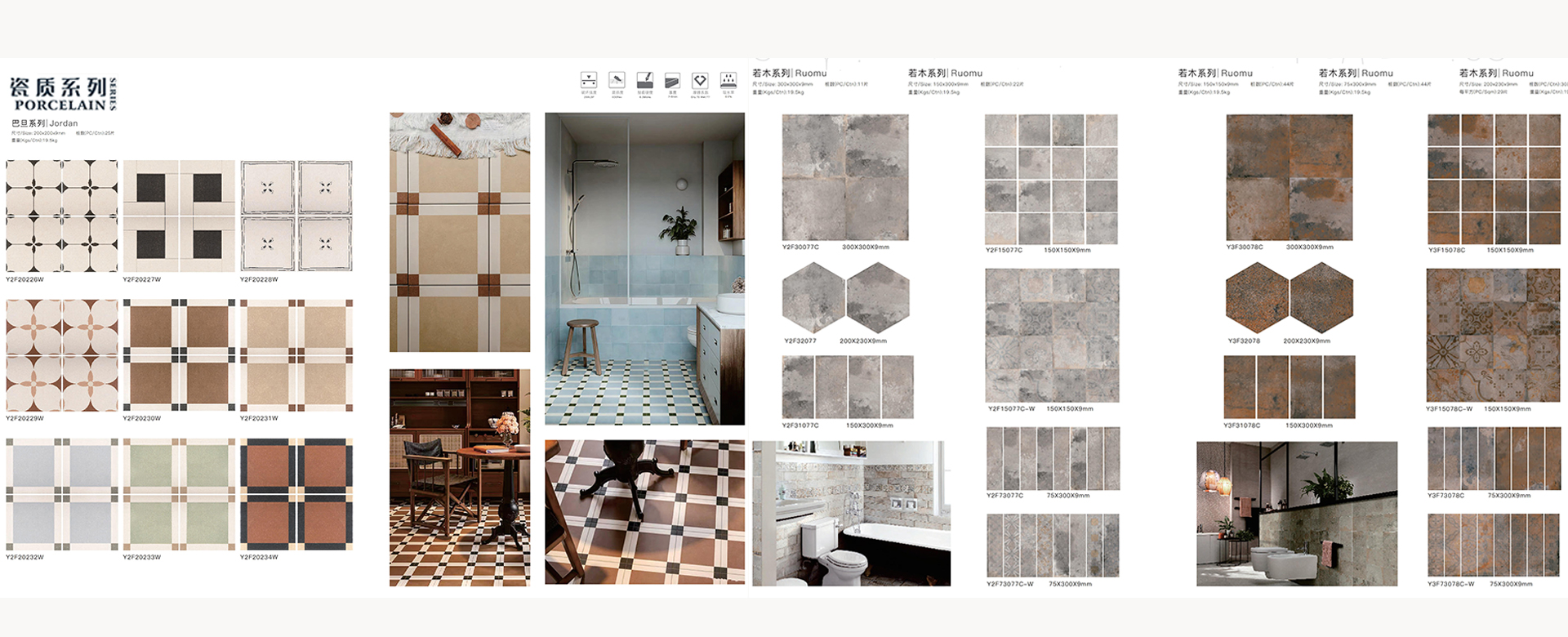Select the Jordan series heading
Viewport: 1568px width, 637px height.
(x=45, y=123)
